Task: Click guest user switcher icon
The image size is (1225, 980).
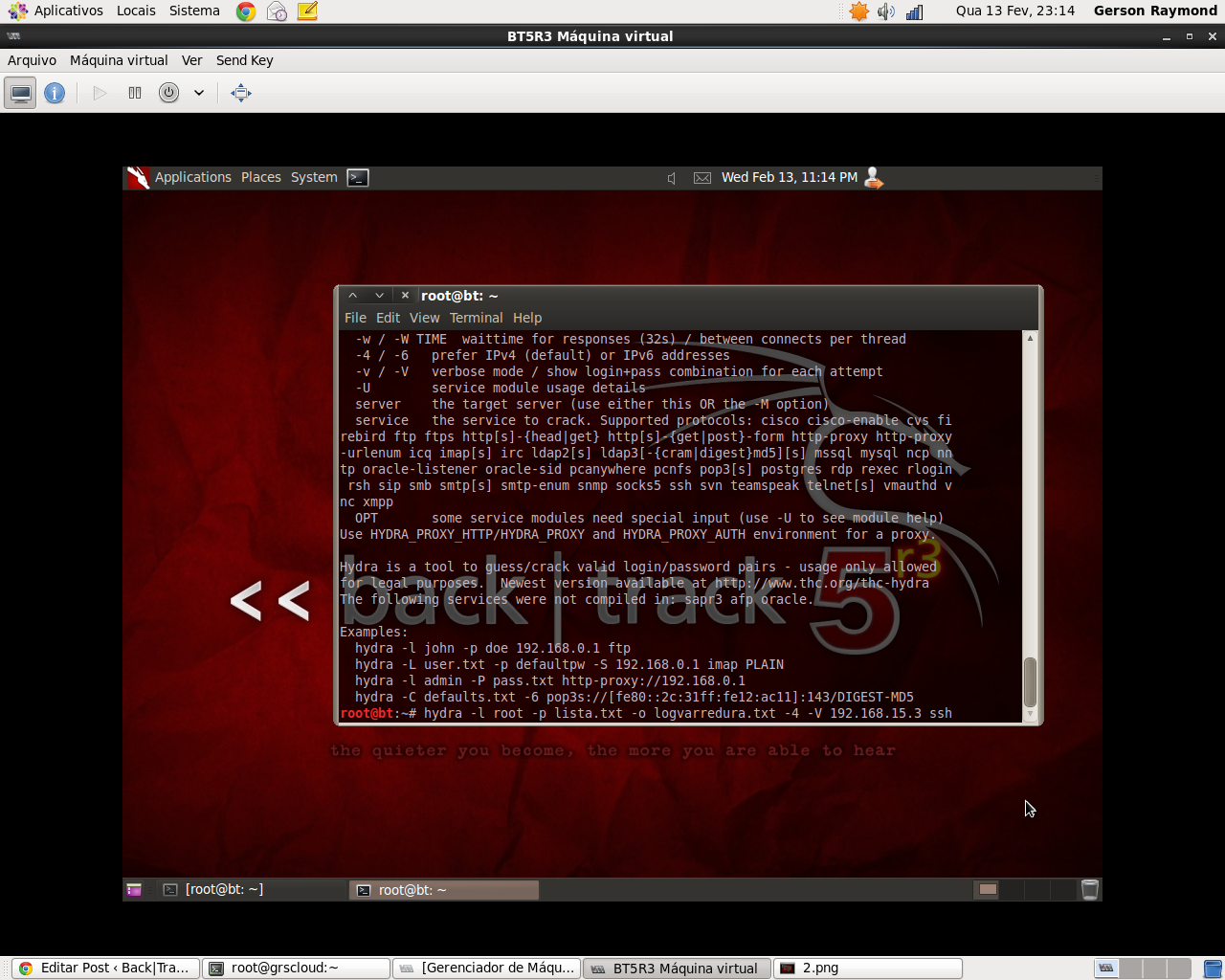Action: 873,177
